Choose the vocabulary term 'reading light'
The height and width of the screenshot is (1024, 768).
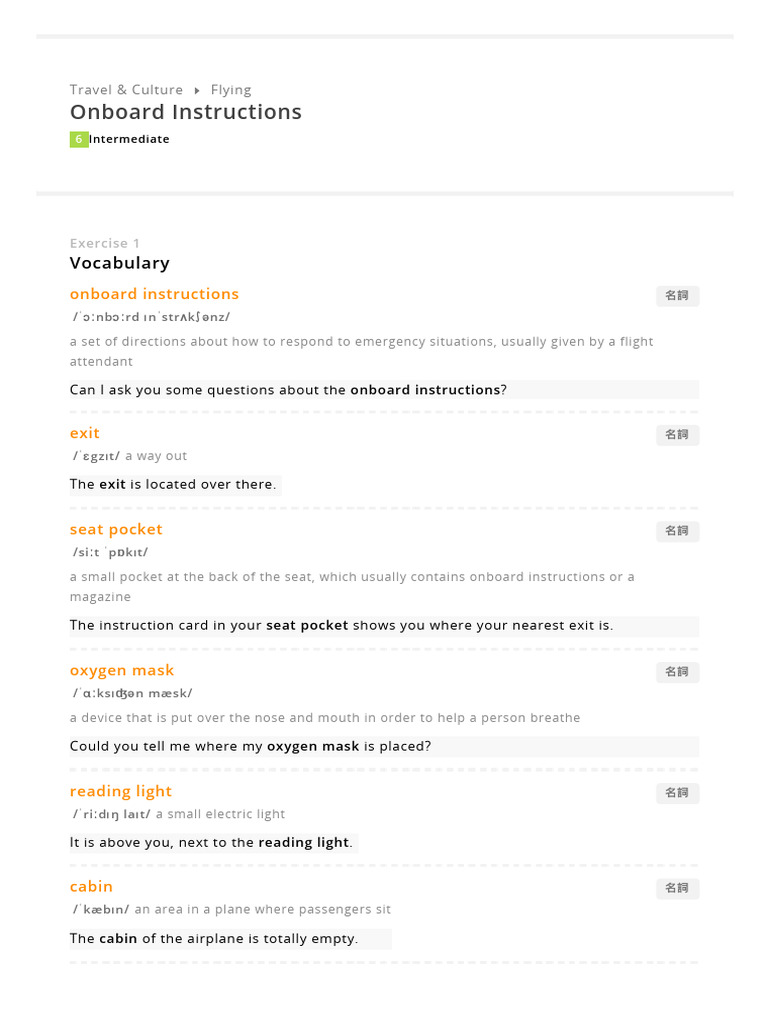[x=121, y=791]
